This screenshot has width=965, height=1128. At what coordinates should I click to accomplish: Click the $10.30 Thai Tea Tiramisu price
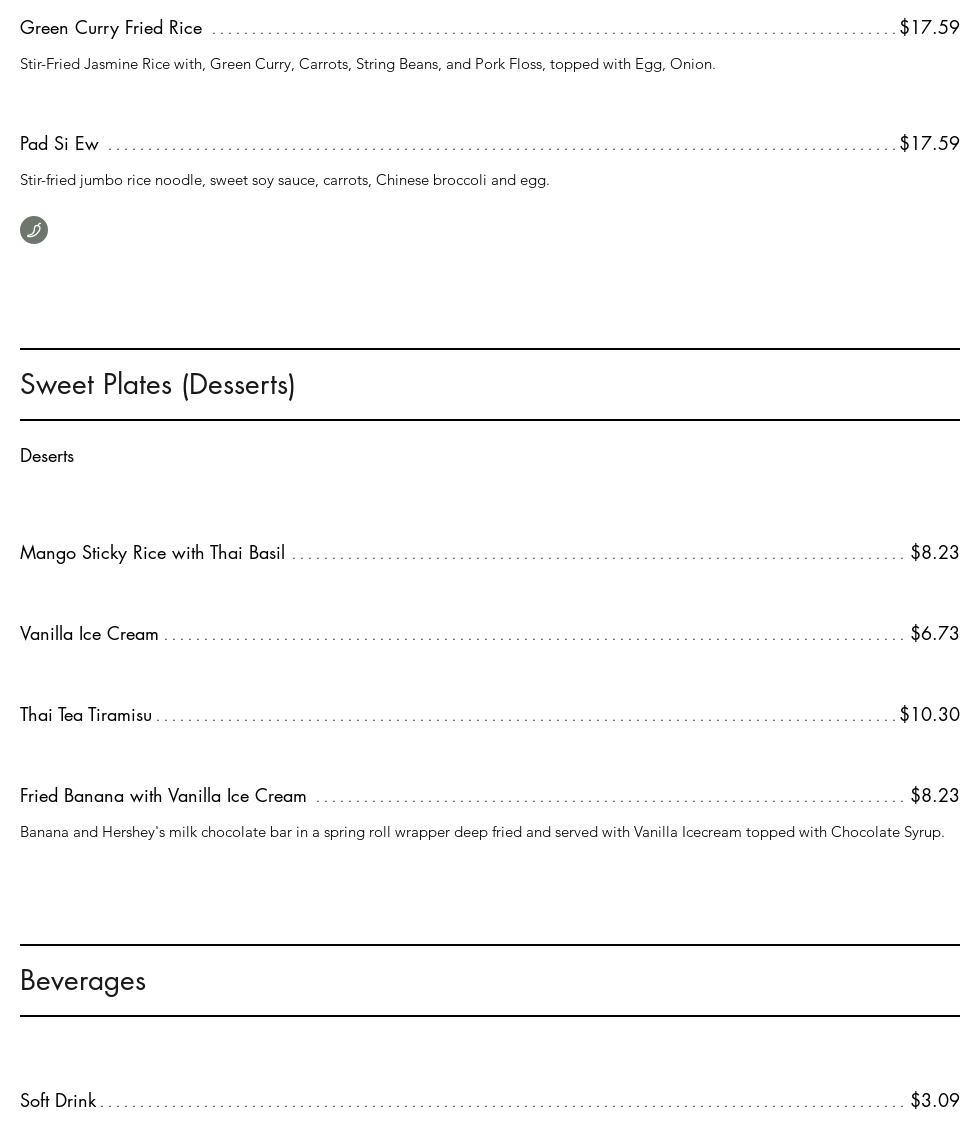pos(929,715)
